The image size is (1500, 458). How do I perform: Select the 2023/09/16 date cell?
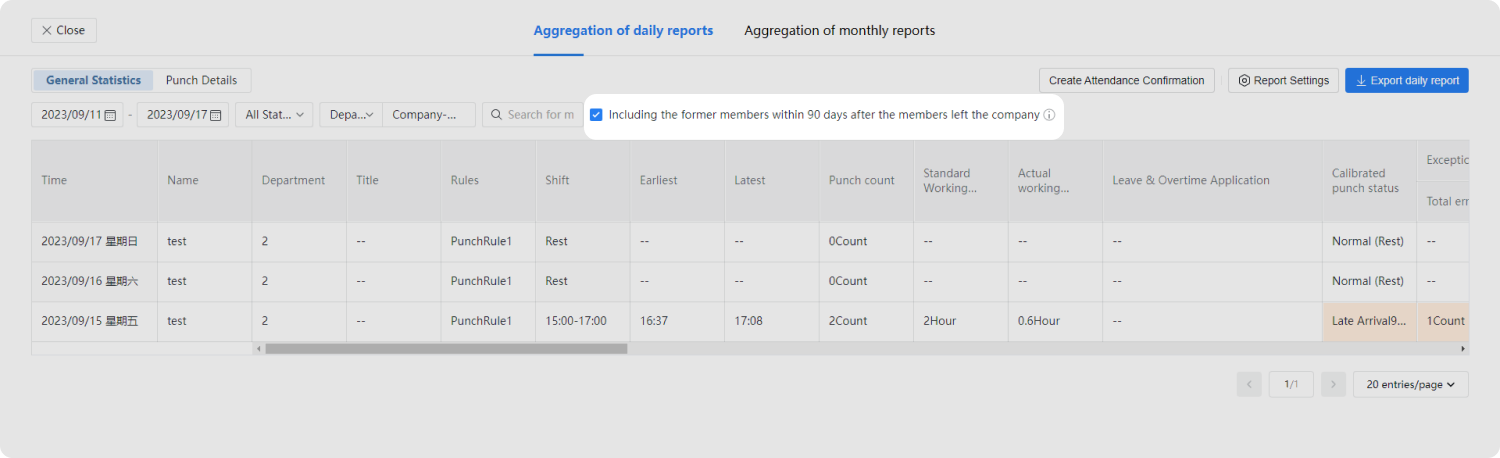tap(94, 282)
